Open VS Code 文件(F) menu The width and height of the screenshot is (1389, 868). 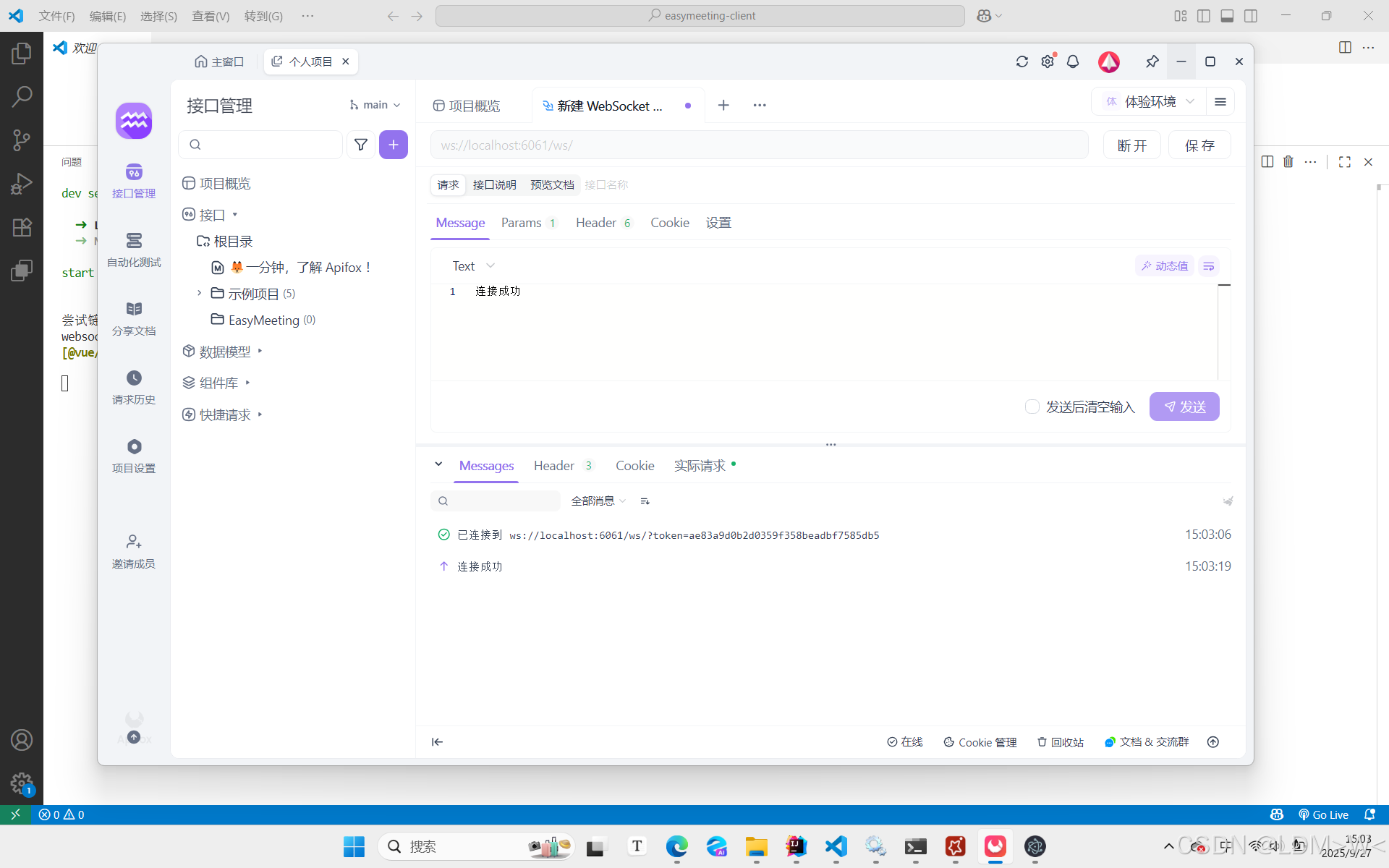point(56,16)
